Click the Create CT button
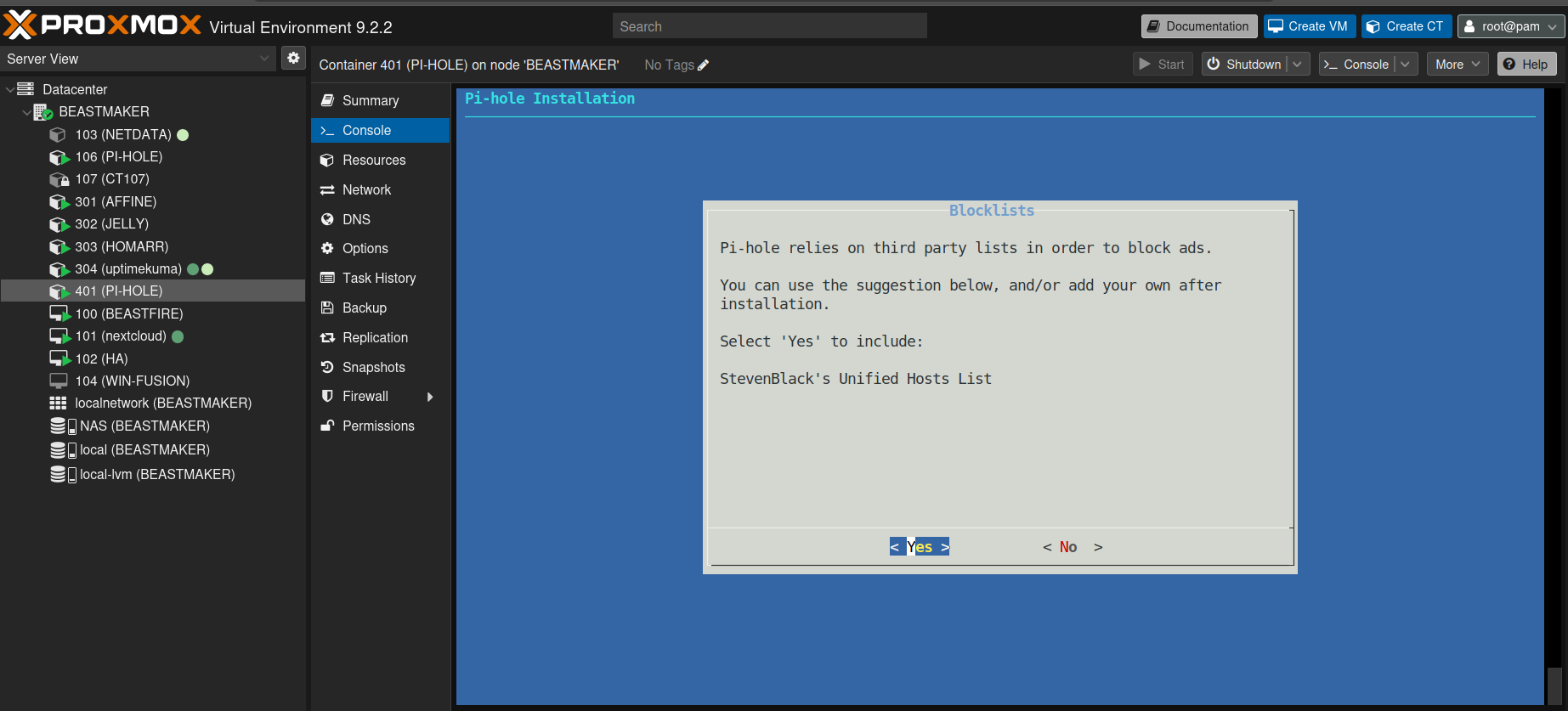Image resolution: width=1568 pixels, height=711 pixels. 1406,26
